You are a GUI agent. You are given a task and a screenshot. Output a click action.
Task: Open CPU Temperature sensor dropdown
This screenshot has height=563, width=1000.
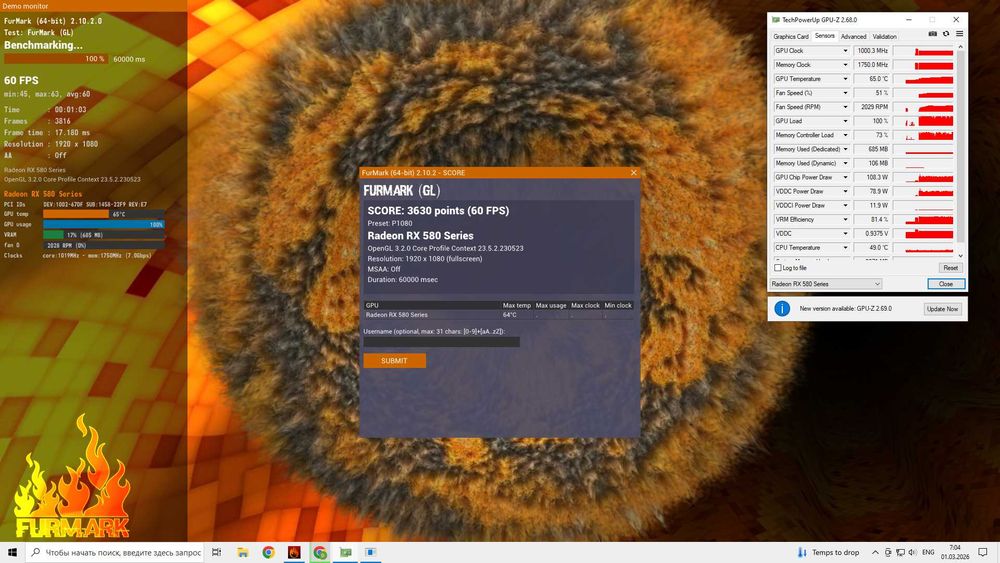pyautogui.click(x=846, y=247)
